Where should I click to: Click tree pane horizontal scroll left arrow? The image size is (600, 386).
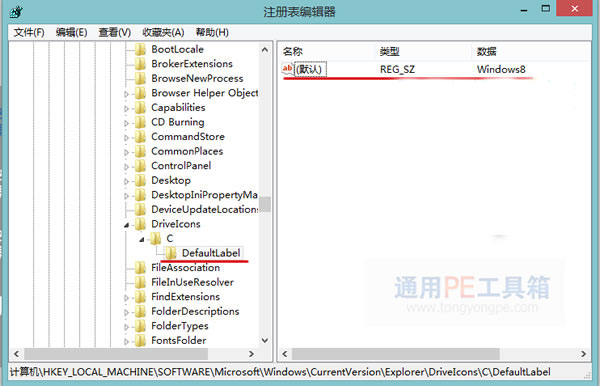(16, 354)
